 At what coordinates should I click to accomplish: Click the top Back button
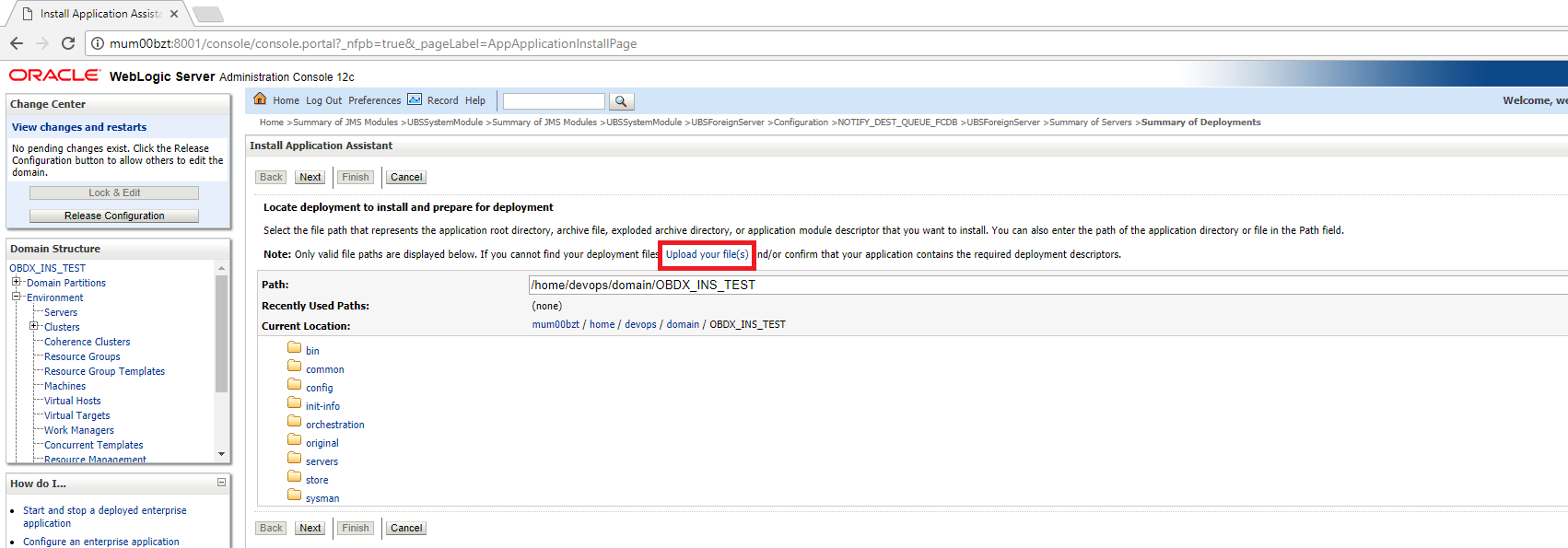click(271, 177)
